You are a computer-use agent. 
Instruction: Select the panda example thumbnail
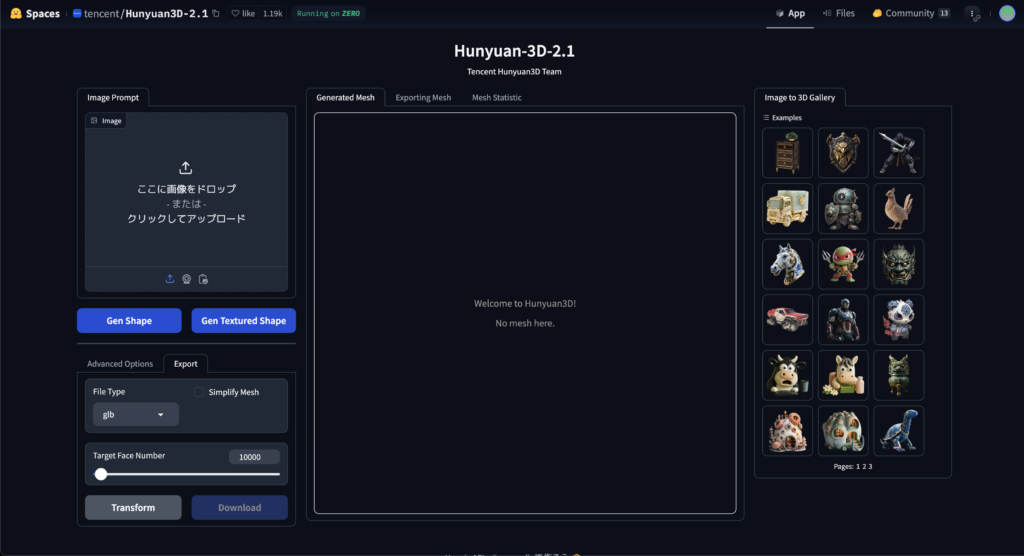coord(899,319)
